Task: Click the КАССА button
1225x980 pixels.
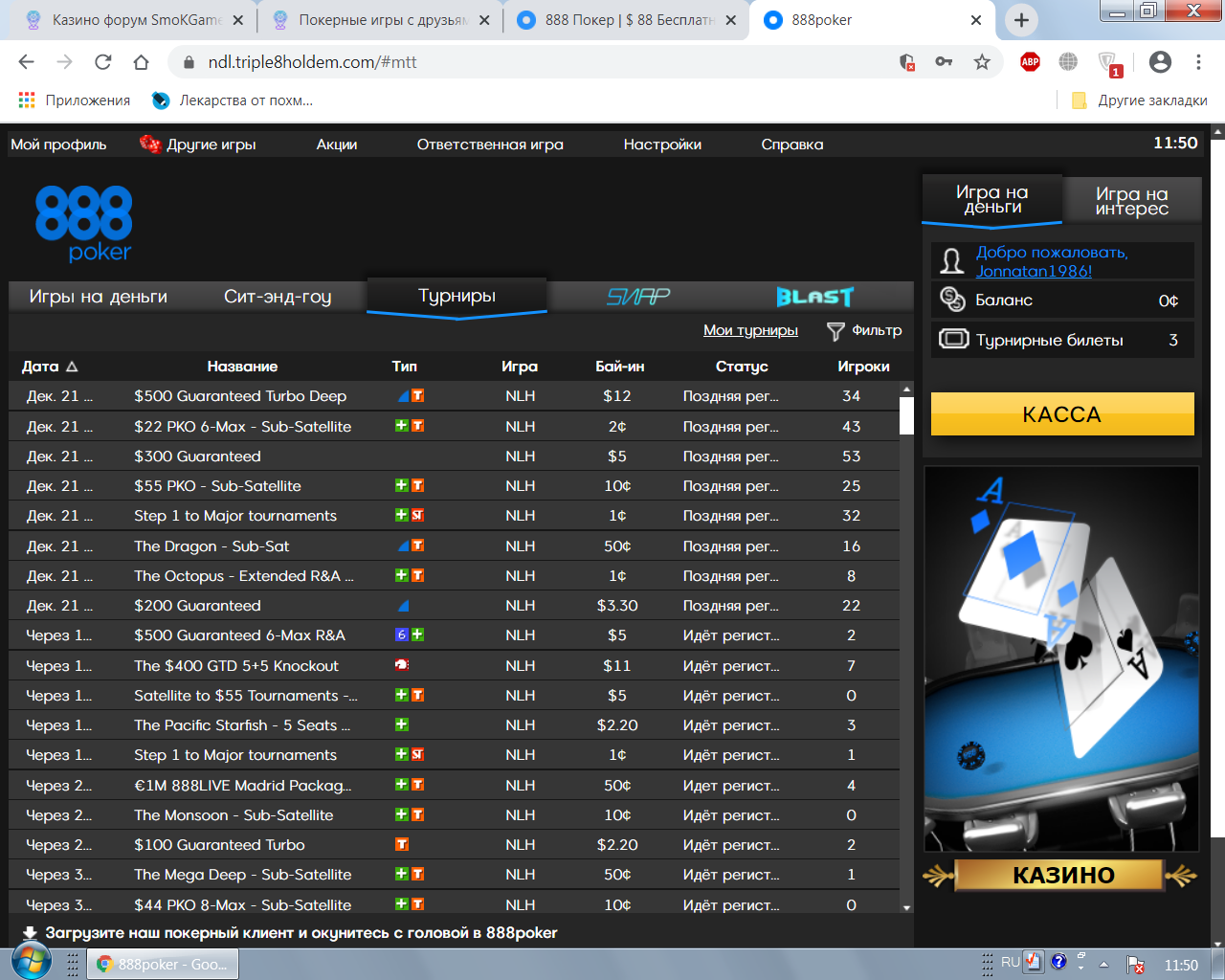Action: click(1062, 414)
